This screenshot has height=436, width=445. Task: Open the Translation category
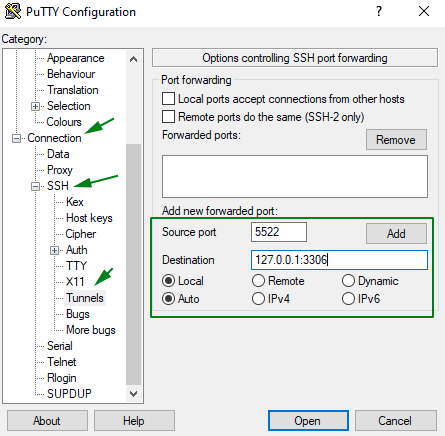73,90
